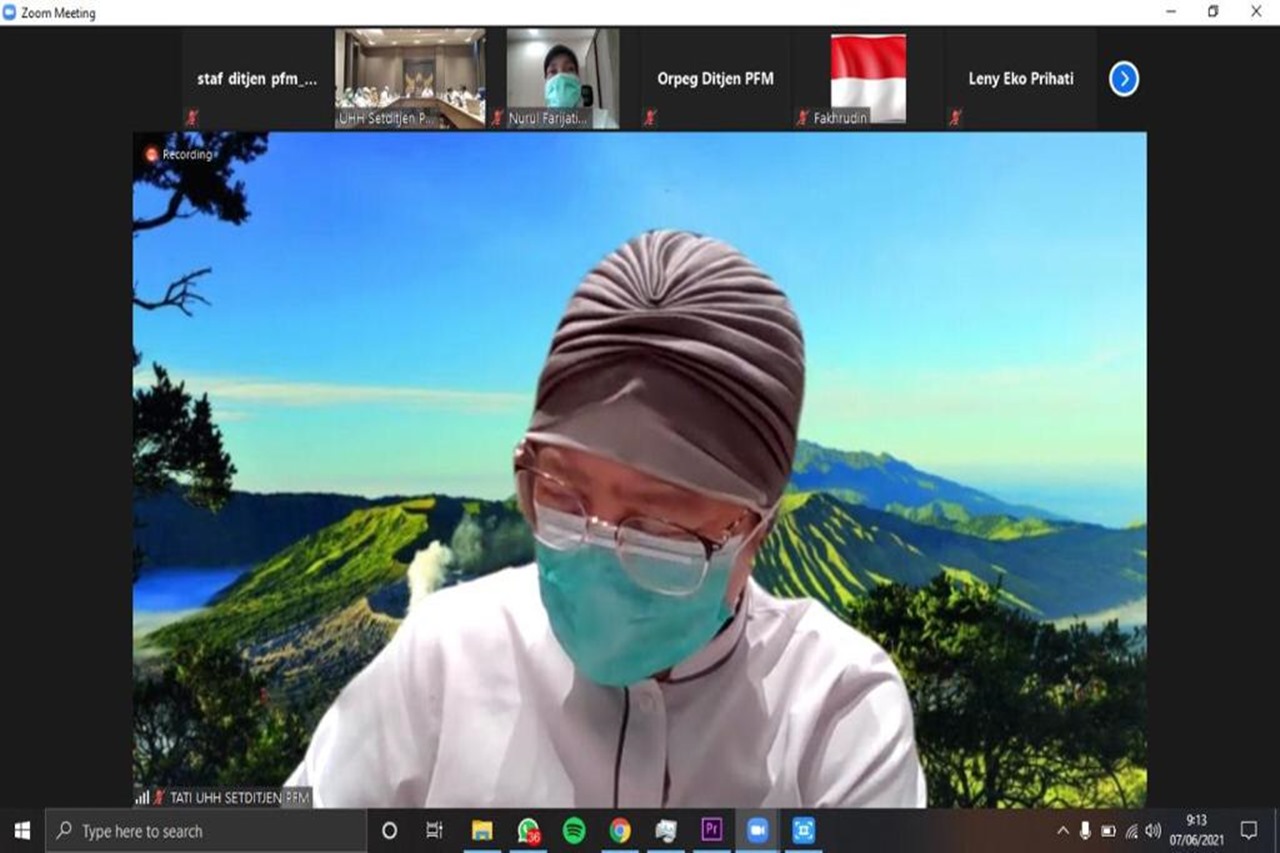Select UHH Setditjen participant video thumbnail
The height and width of the screenshot is (853, 1280).
410,78
